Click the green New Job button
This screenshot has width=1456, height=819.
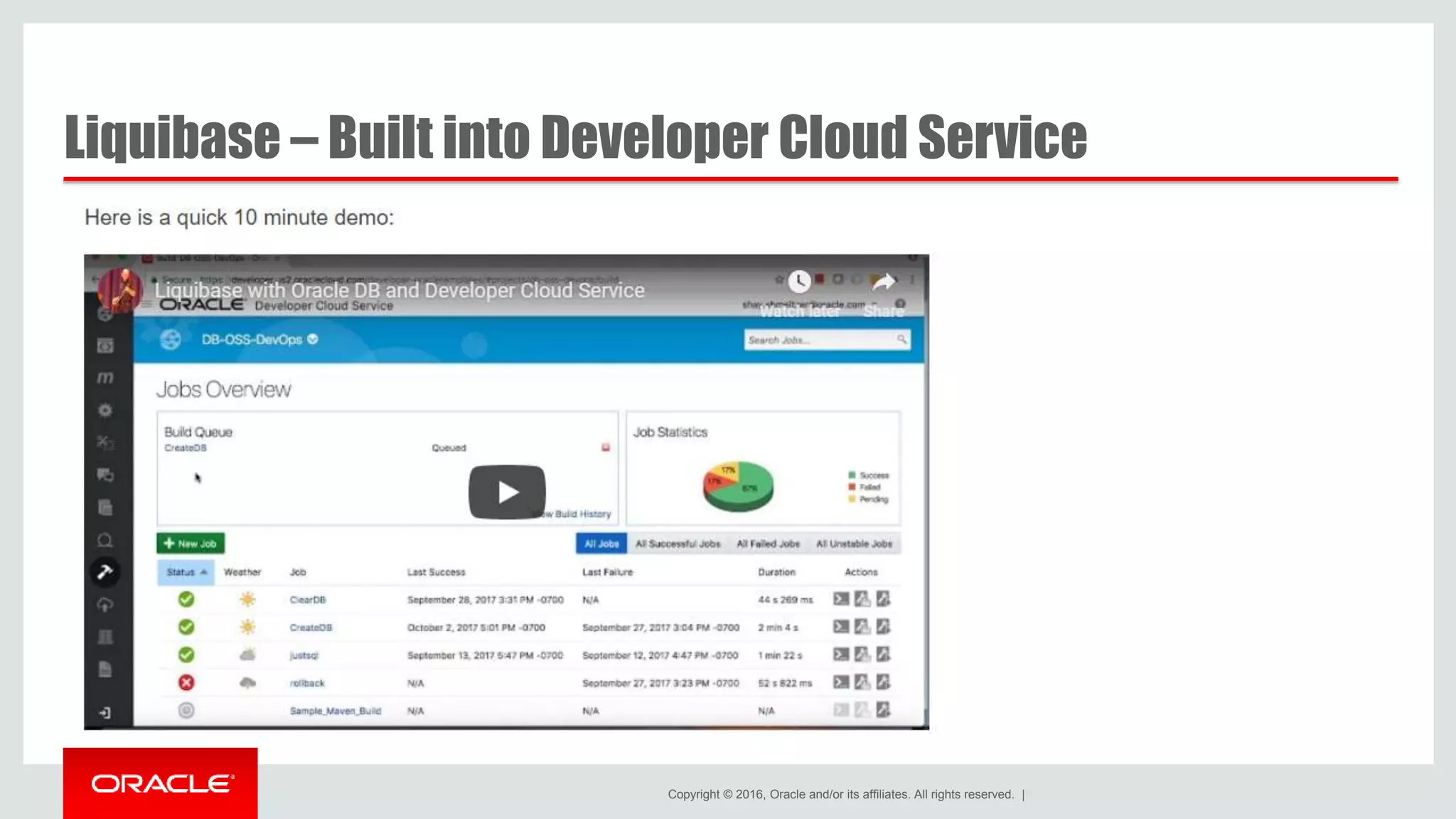[191, 543]
